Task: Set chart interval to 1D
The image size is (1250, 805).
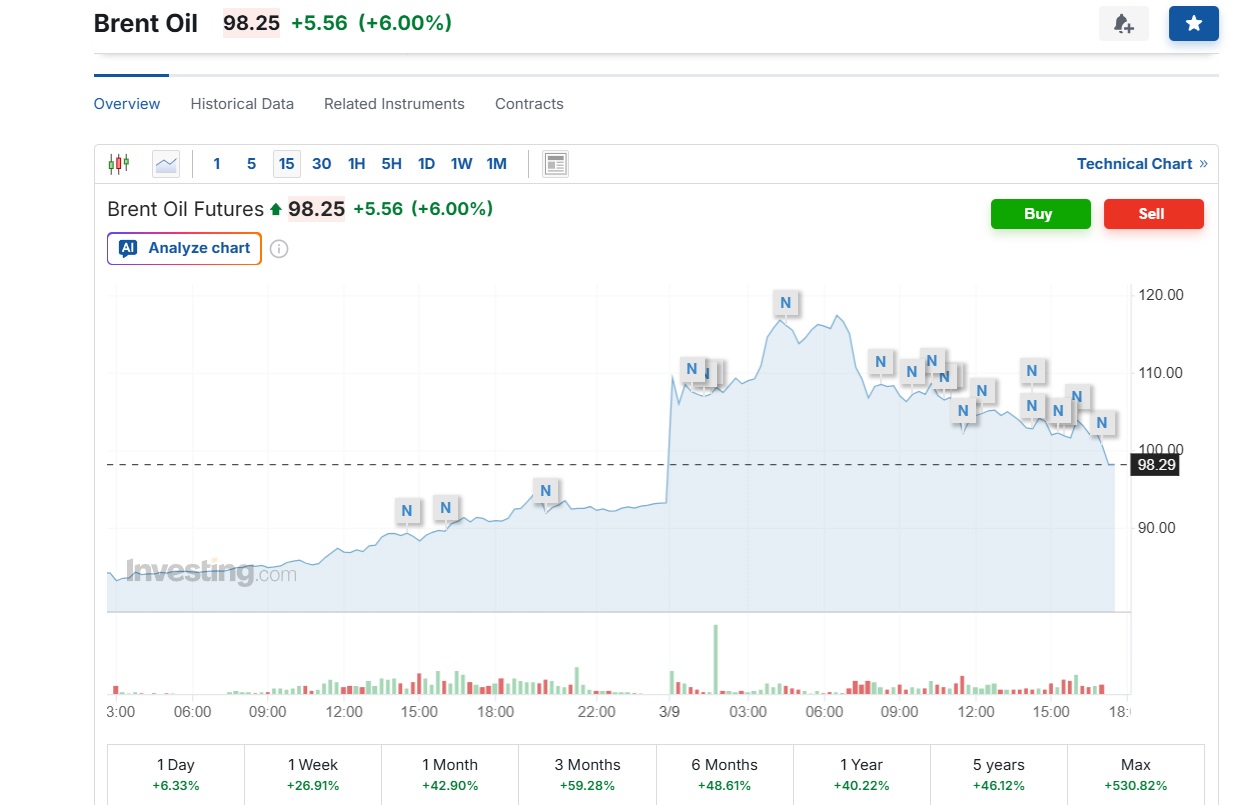Action: click(x=426, y=164)
